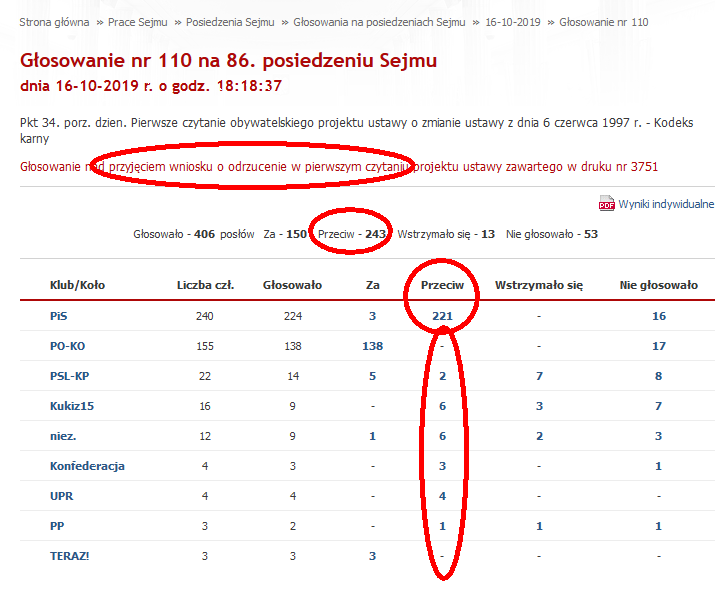Select PSL-KP 'Wstrzymało się' value 7
This screenshot has height=604, width=715.
[539, 376]
